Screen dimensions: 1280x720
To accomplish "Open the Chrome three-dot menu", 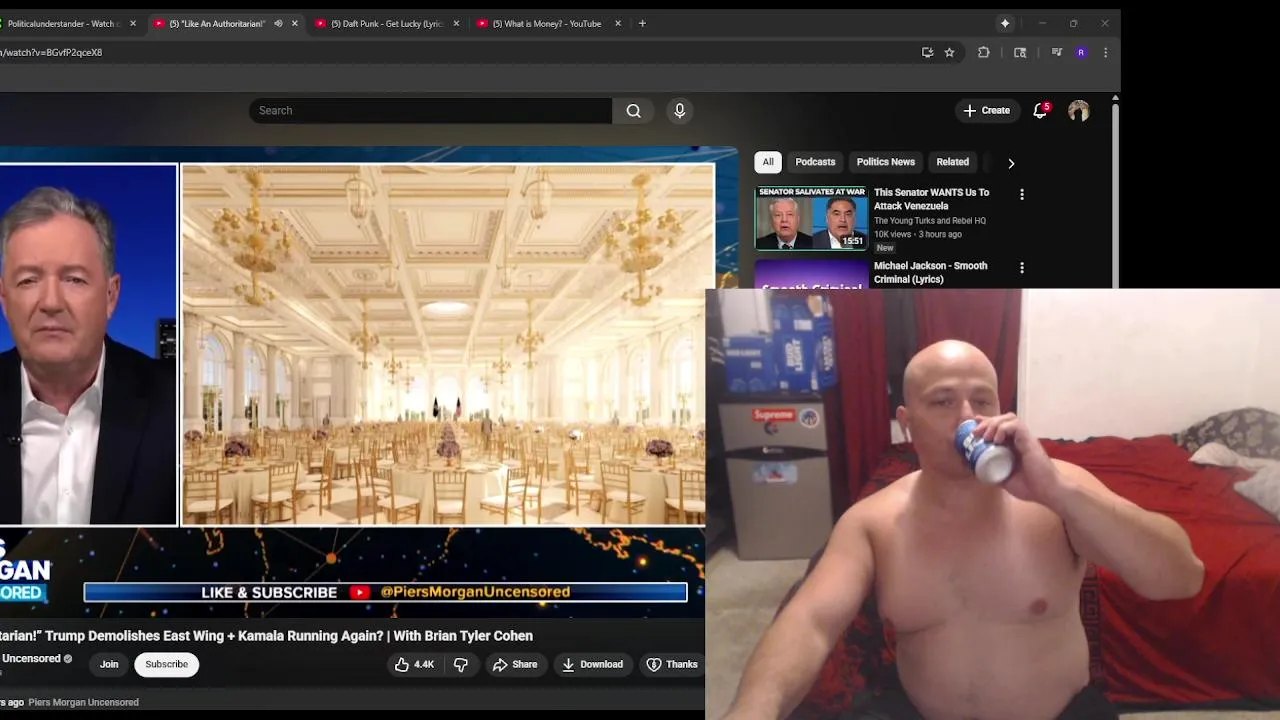I will tap(1105, 53).
